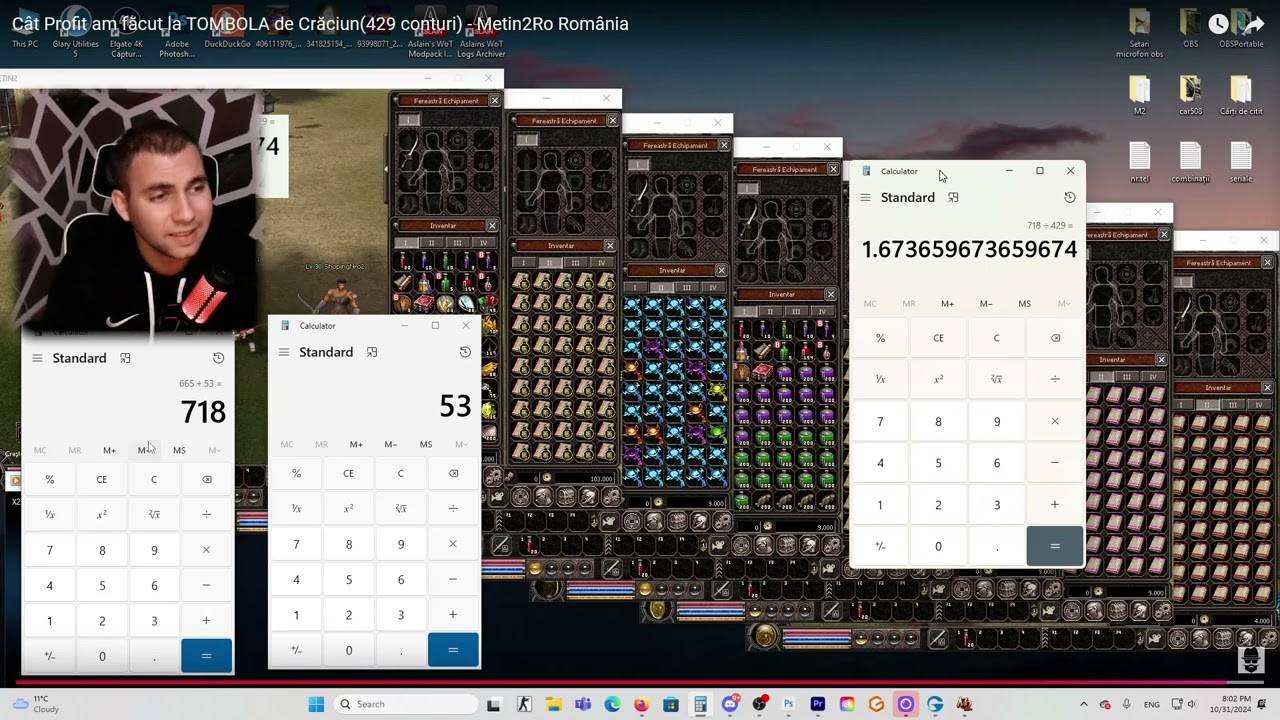Click equals in the 718 calculator
The height and width of the screenshot is (720, 1280).
coord(207,656)
